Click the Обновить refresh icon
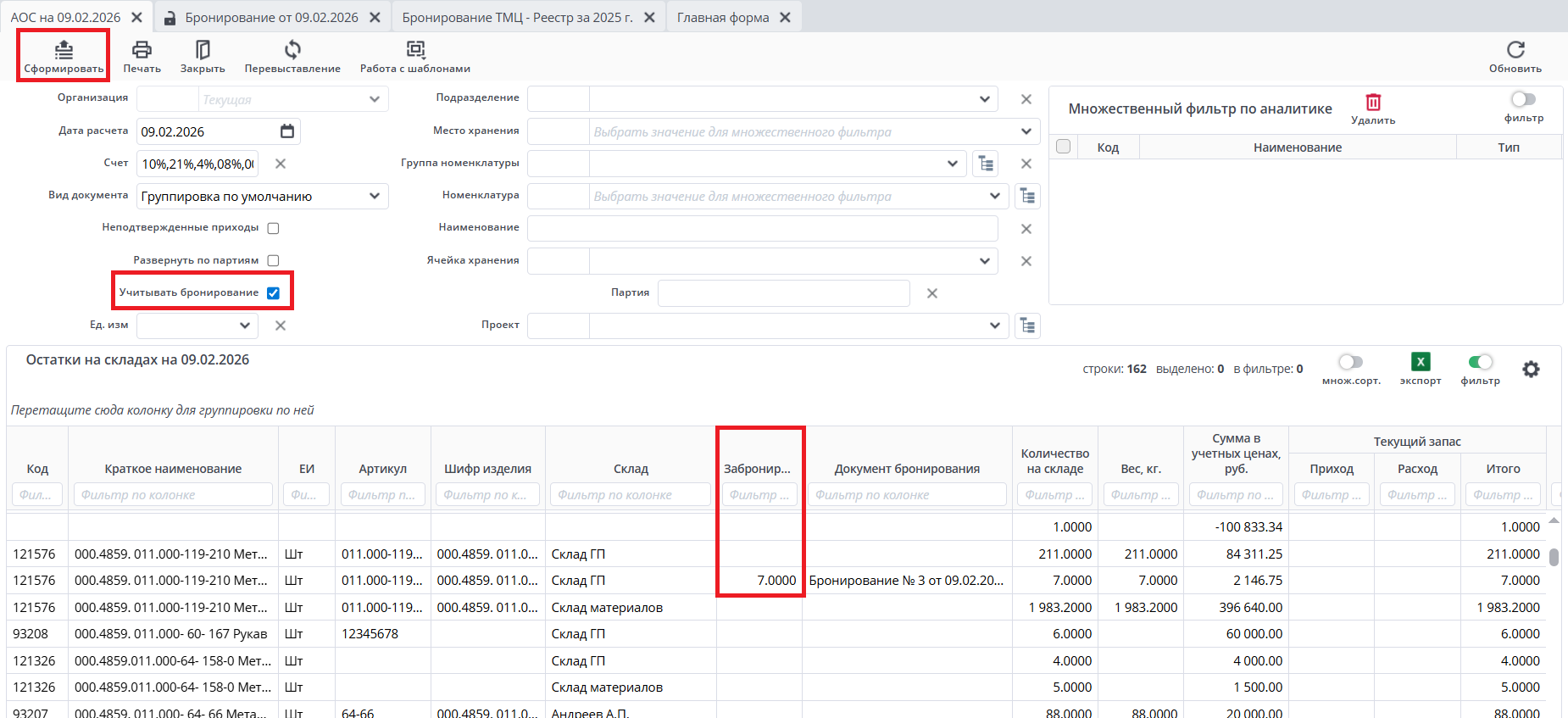1568x718 pixels. [1515, 50]
